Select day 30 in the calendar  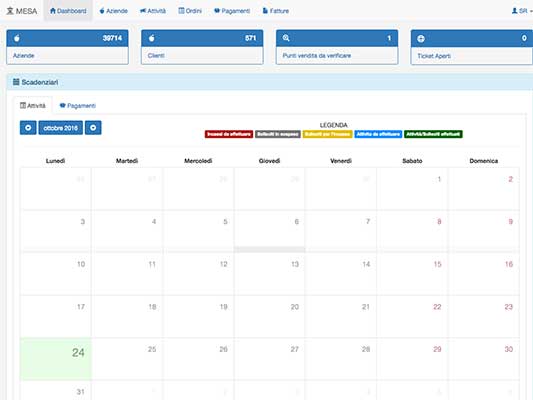tap(509, 349)
